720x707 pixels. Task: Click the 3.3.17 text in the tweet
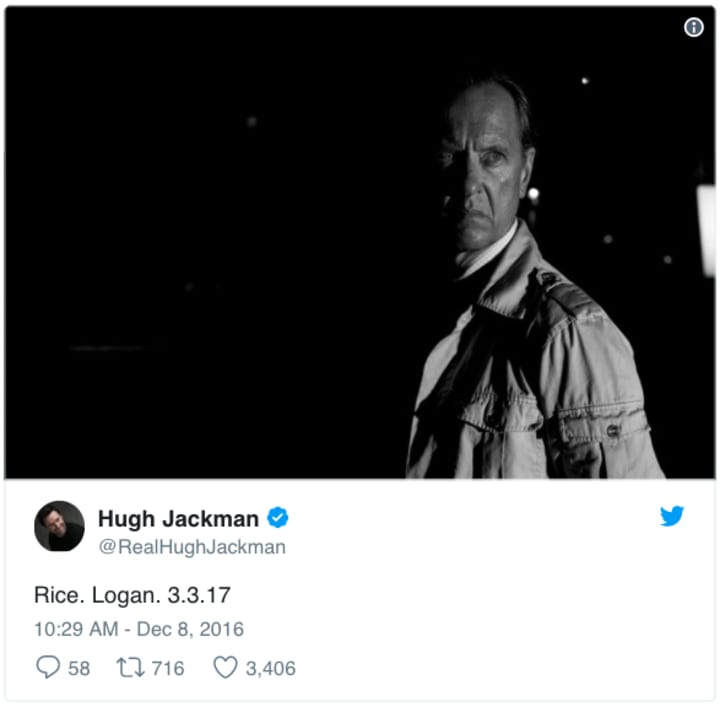(x=199, y=595)
